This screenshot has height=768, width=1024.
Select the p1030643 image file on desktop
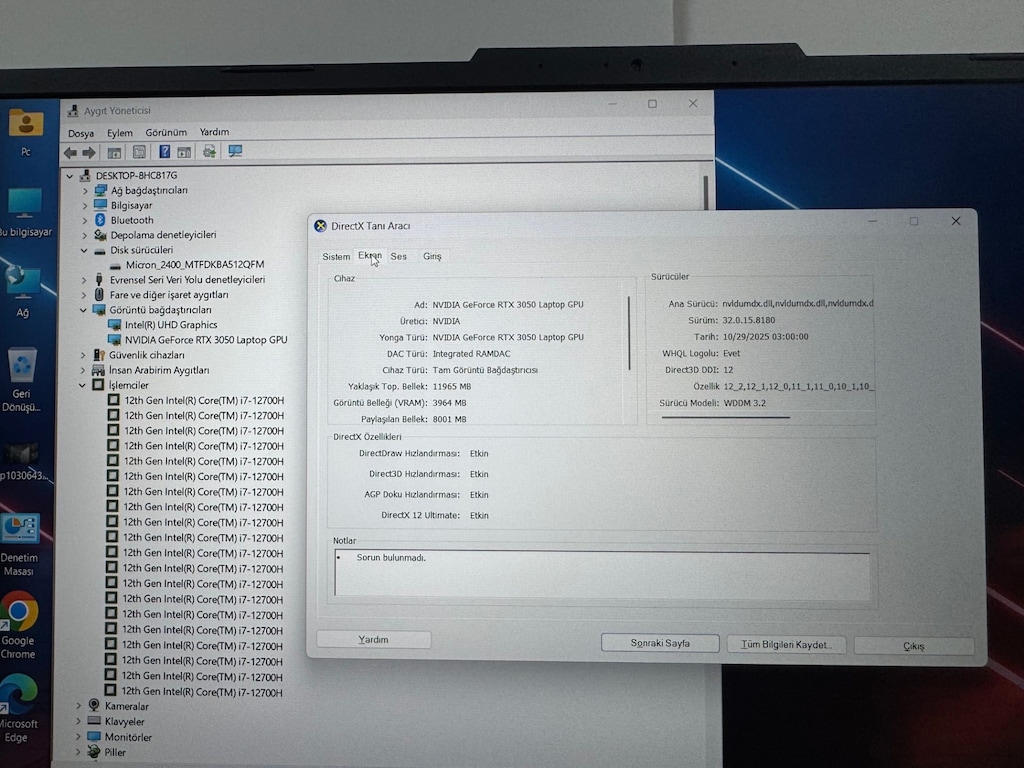coord(23,462)
